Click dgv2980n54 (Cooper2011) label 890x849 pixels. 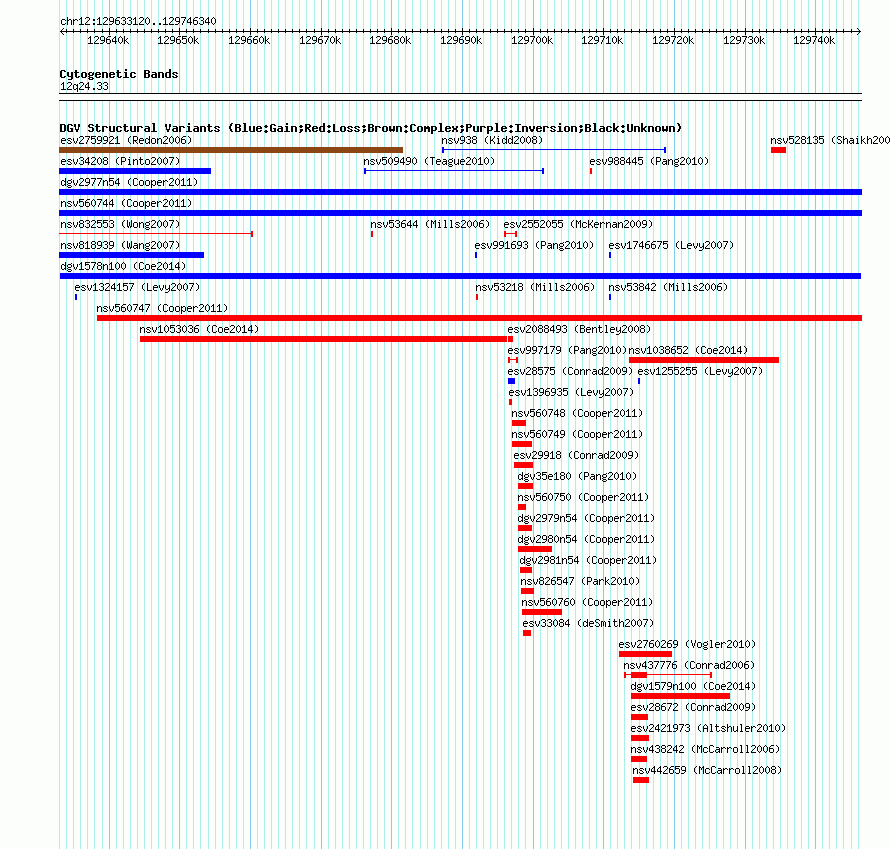[x=586, y=539]
